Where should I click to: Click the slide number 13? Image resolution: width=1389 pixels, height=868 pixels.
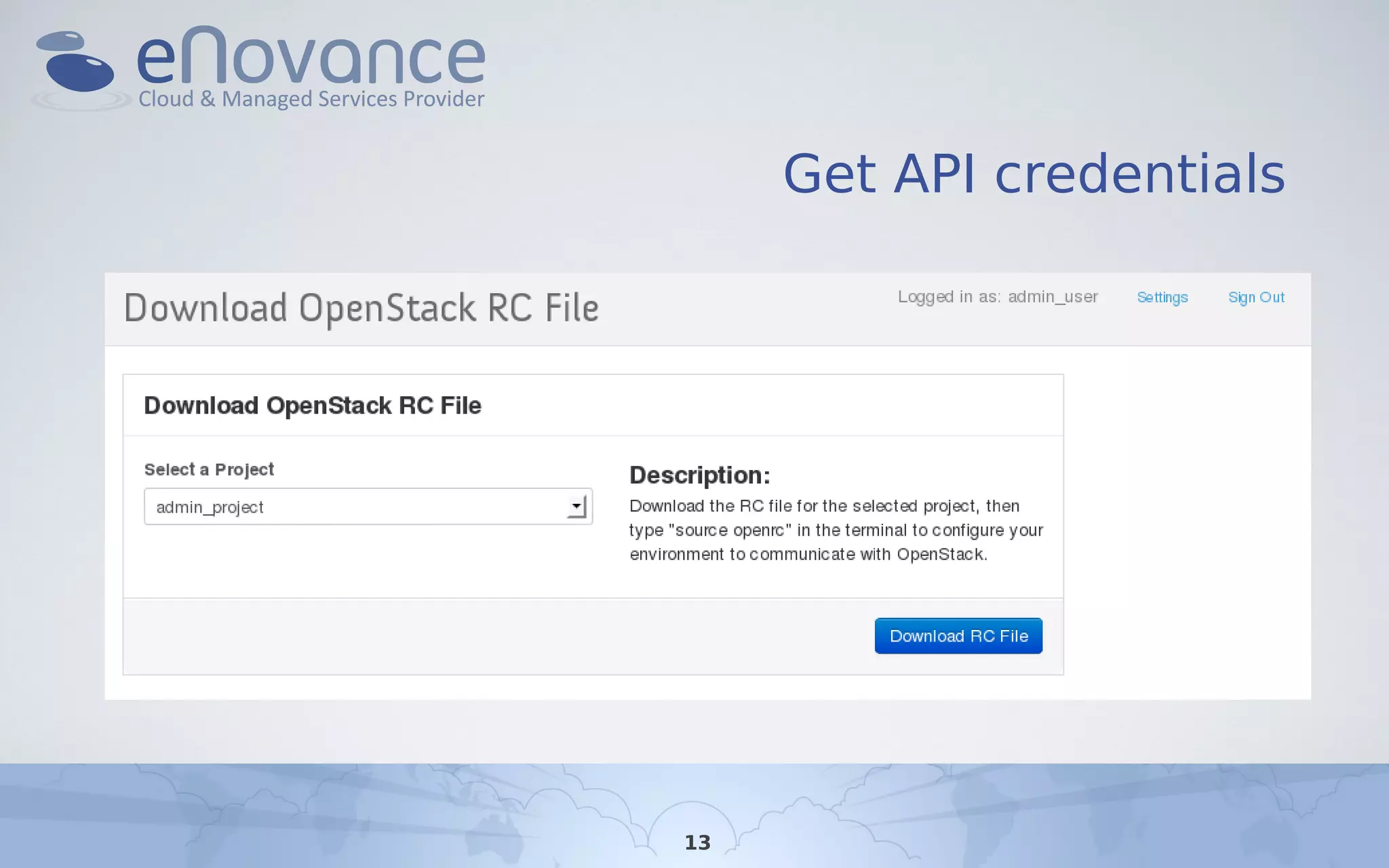point(697,842)
